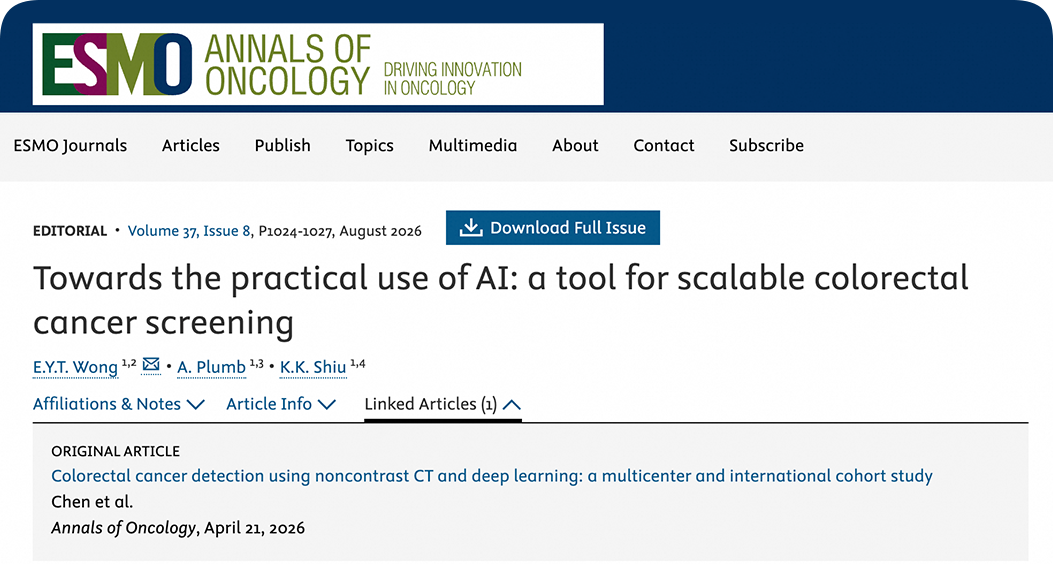
Task: Click Subscribe in the navigation bar
Action: pyautogui.click(x=766, y=146)
